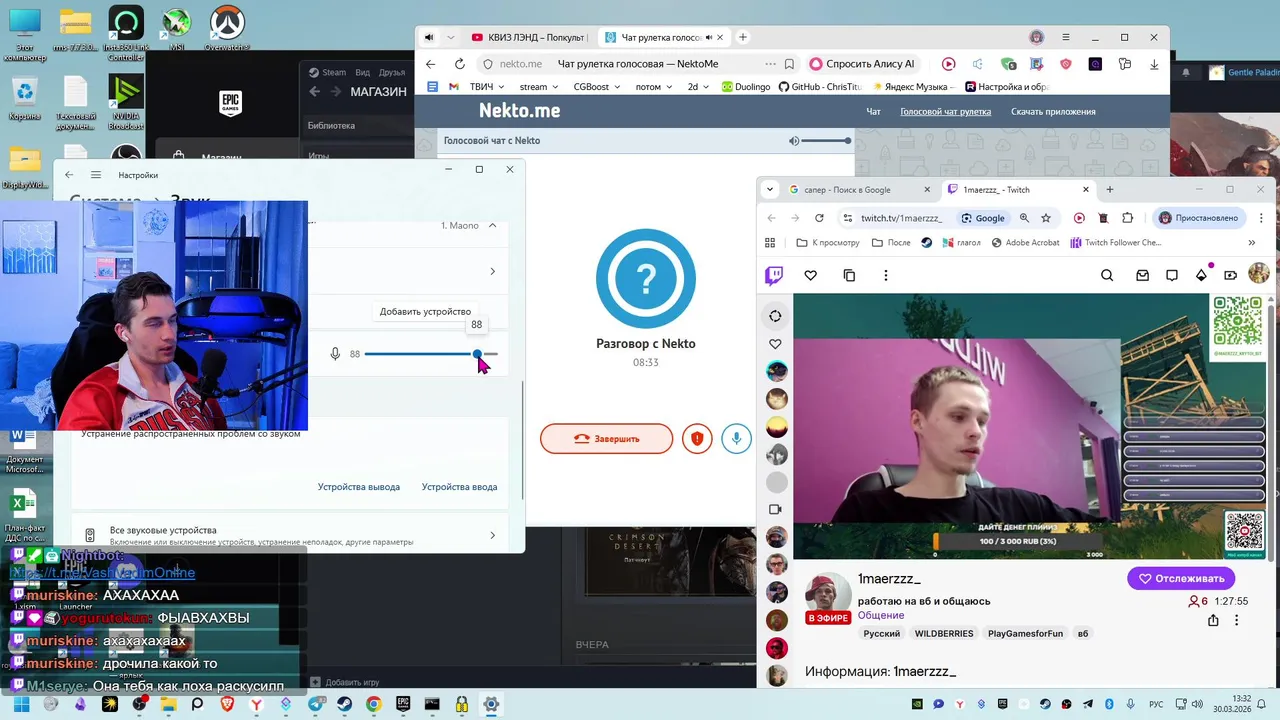Screen dimensions: 1280x720
Task: Toggle the Twitch sidebar collapse icon
Action: pos(775,316)
